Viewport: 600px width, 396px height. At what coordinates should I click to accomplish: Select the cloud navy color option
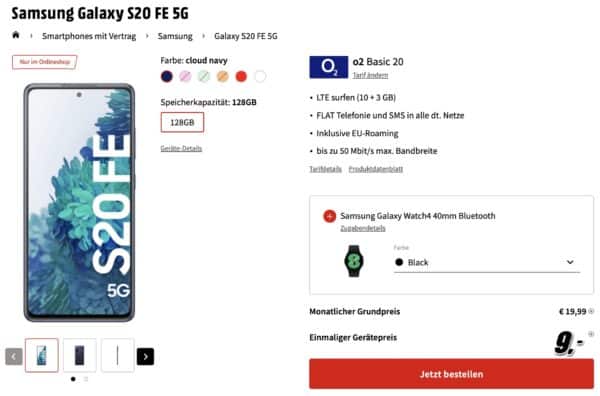coord(167,77)
